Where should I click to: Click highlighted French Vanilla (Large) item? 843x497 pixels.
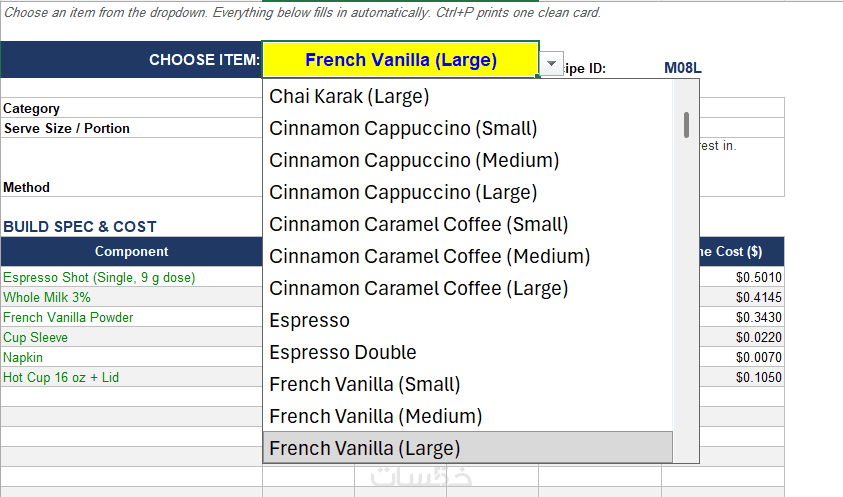point(468,448)
